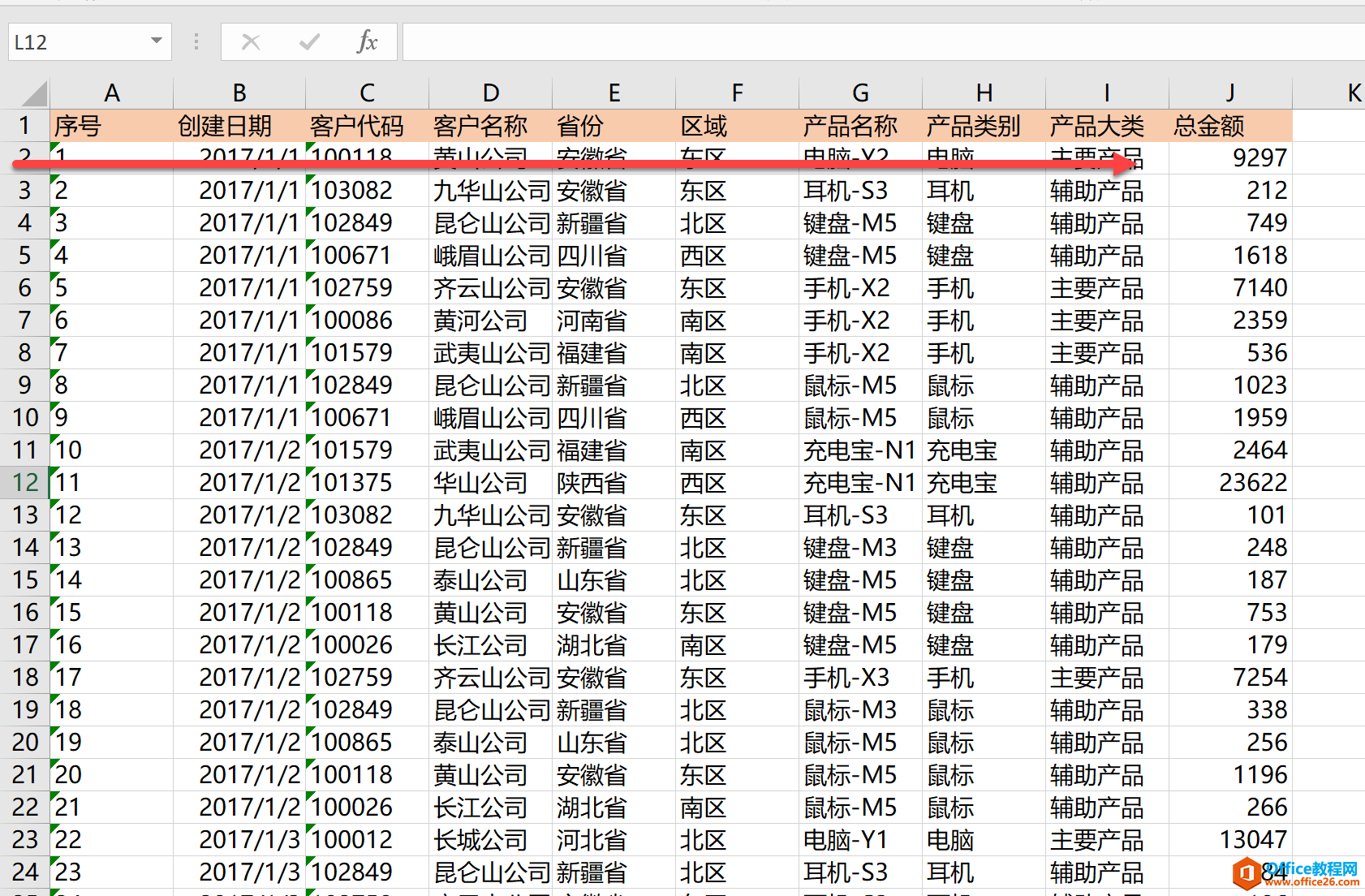The width and height of the screenshot is (1365, 896).
Task: Click cell 电脑-Y1 in row 23
Action: (x=861, y=840)
